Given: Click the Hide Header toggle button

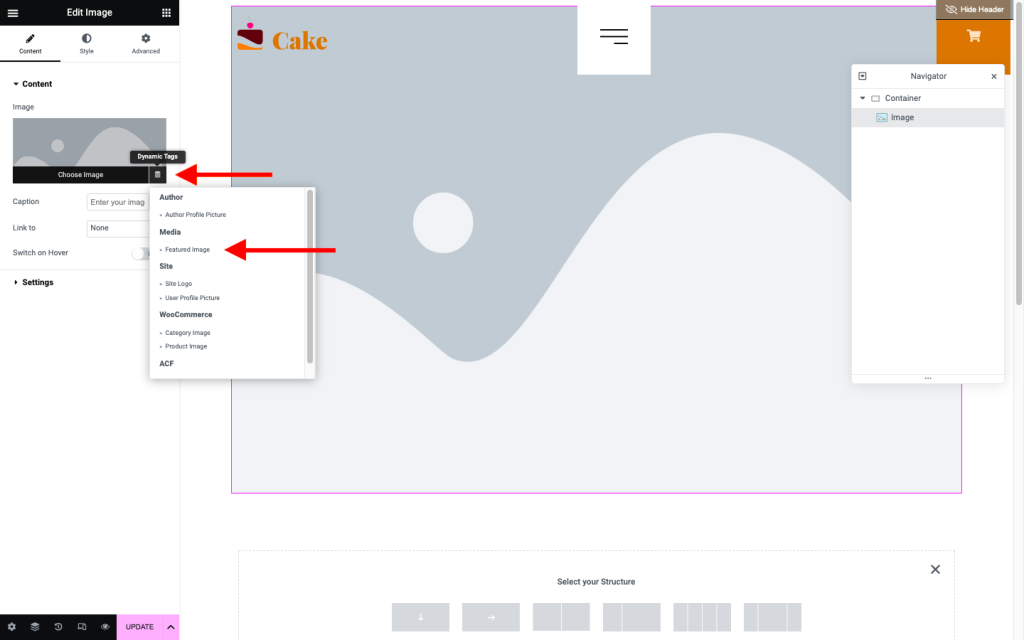Looking at the screenshot, I should click(972, 9).
